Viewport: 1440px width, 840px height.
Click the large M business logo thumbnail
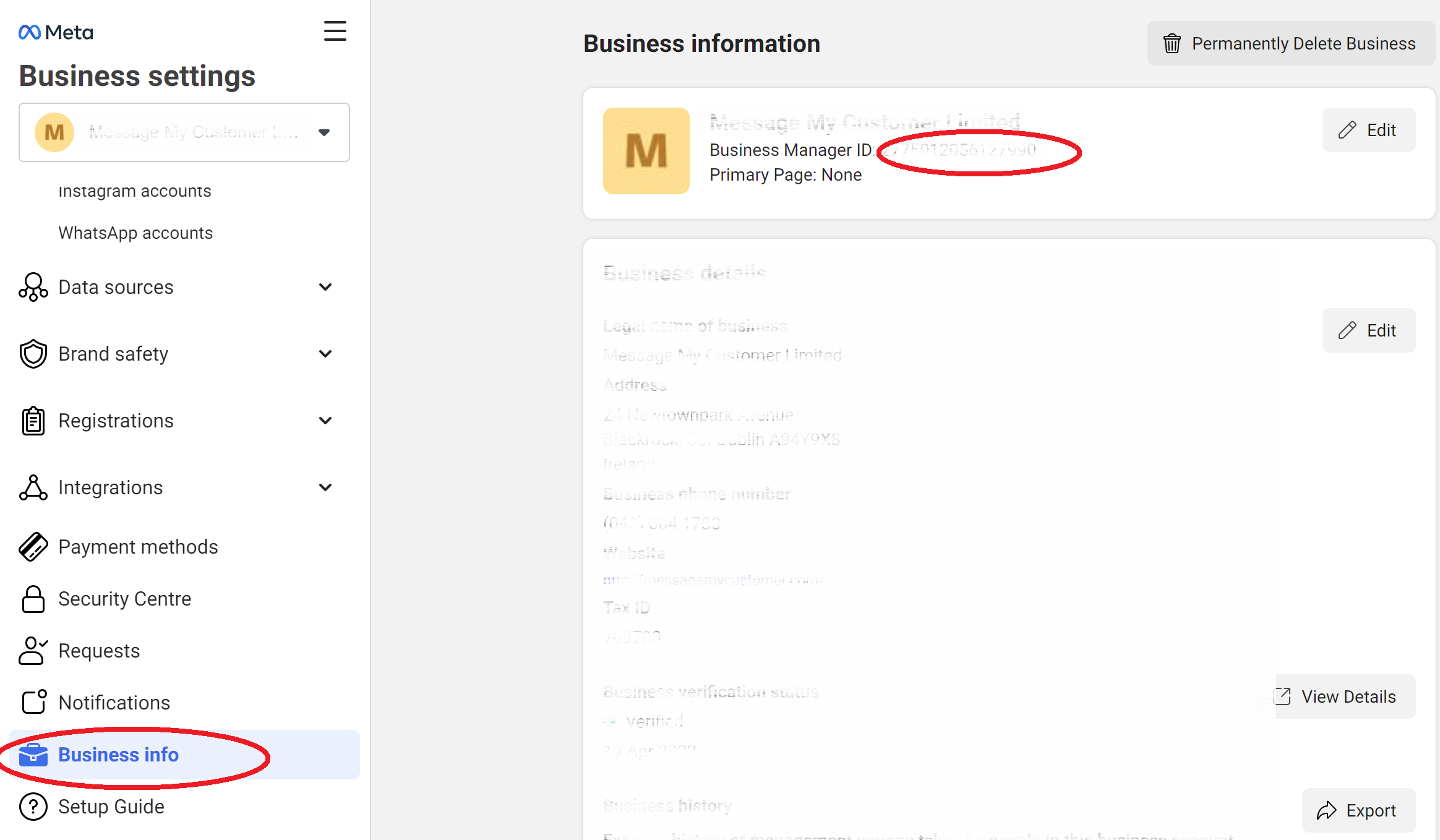[646, 151]
